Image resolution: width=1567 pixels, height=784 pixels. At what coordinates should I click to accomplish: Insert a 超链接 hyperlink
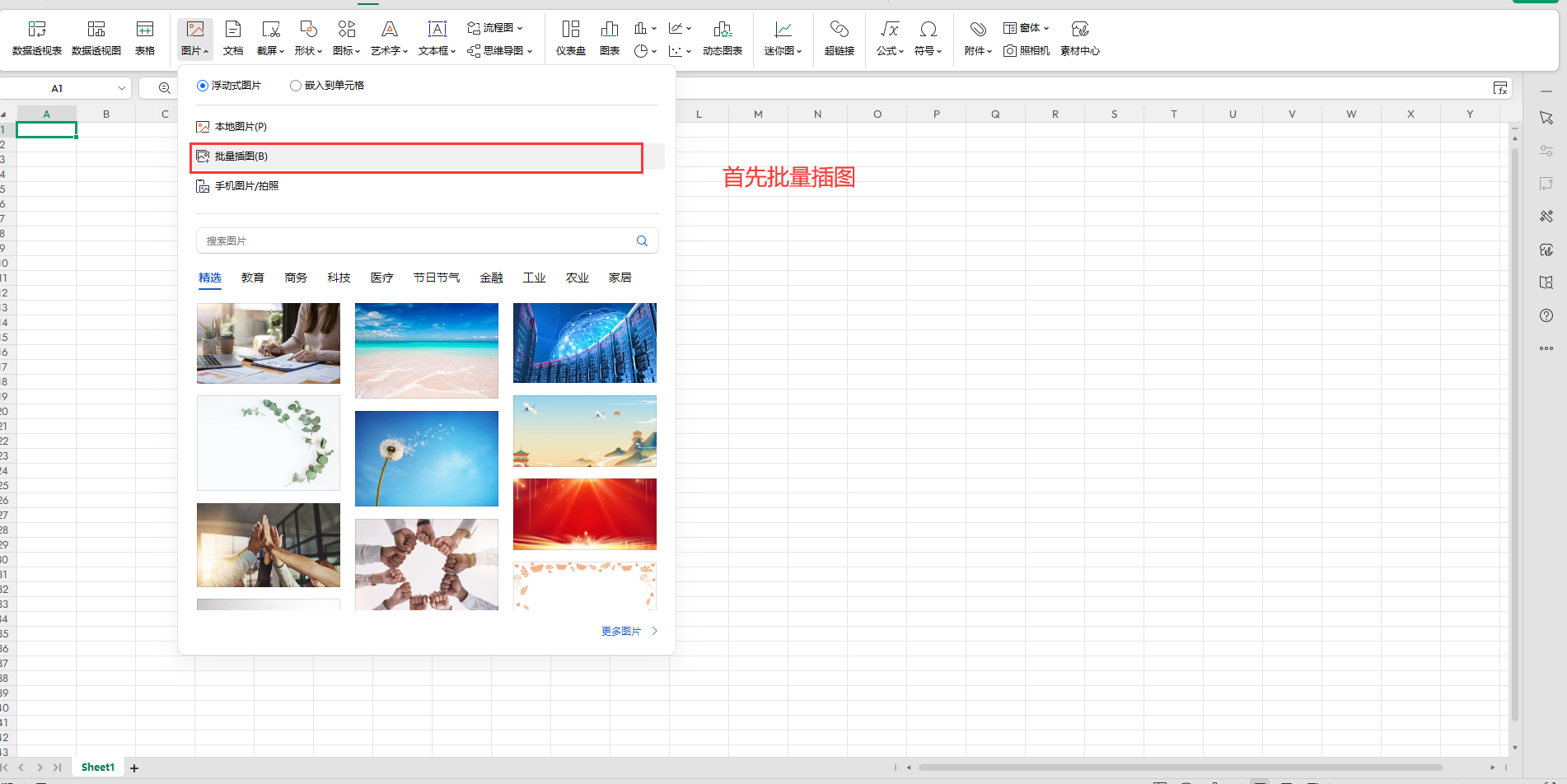840,38
